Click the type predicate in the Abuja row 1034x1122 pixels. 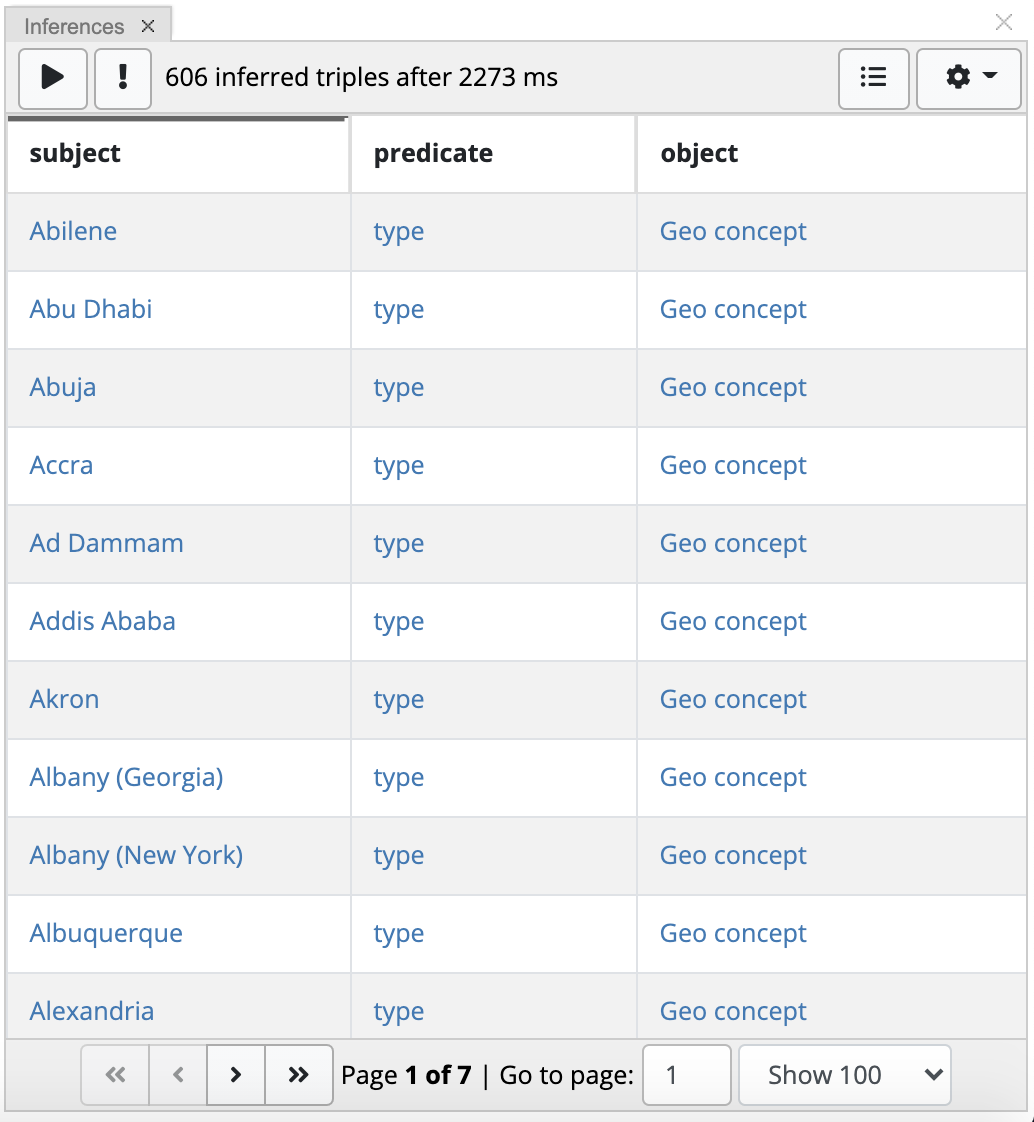pyautogui.click(x=398, y=387)
